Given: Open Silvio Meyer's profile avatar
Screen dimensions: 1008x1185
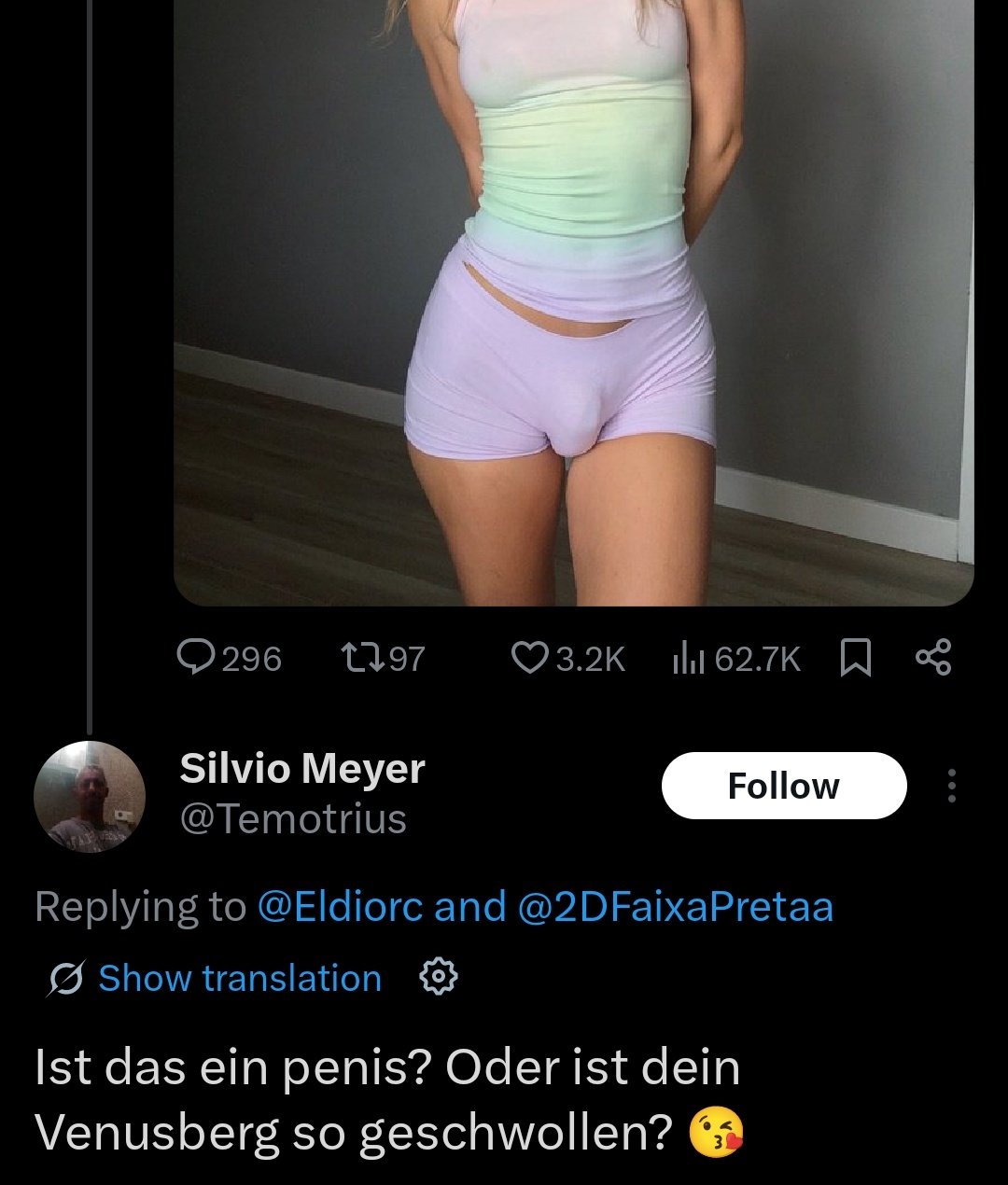Looking at the screenshot, I should click(90, 797).
